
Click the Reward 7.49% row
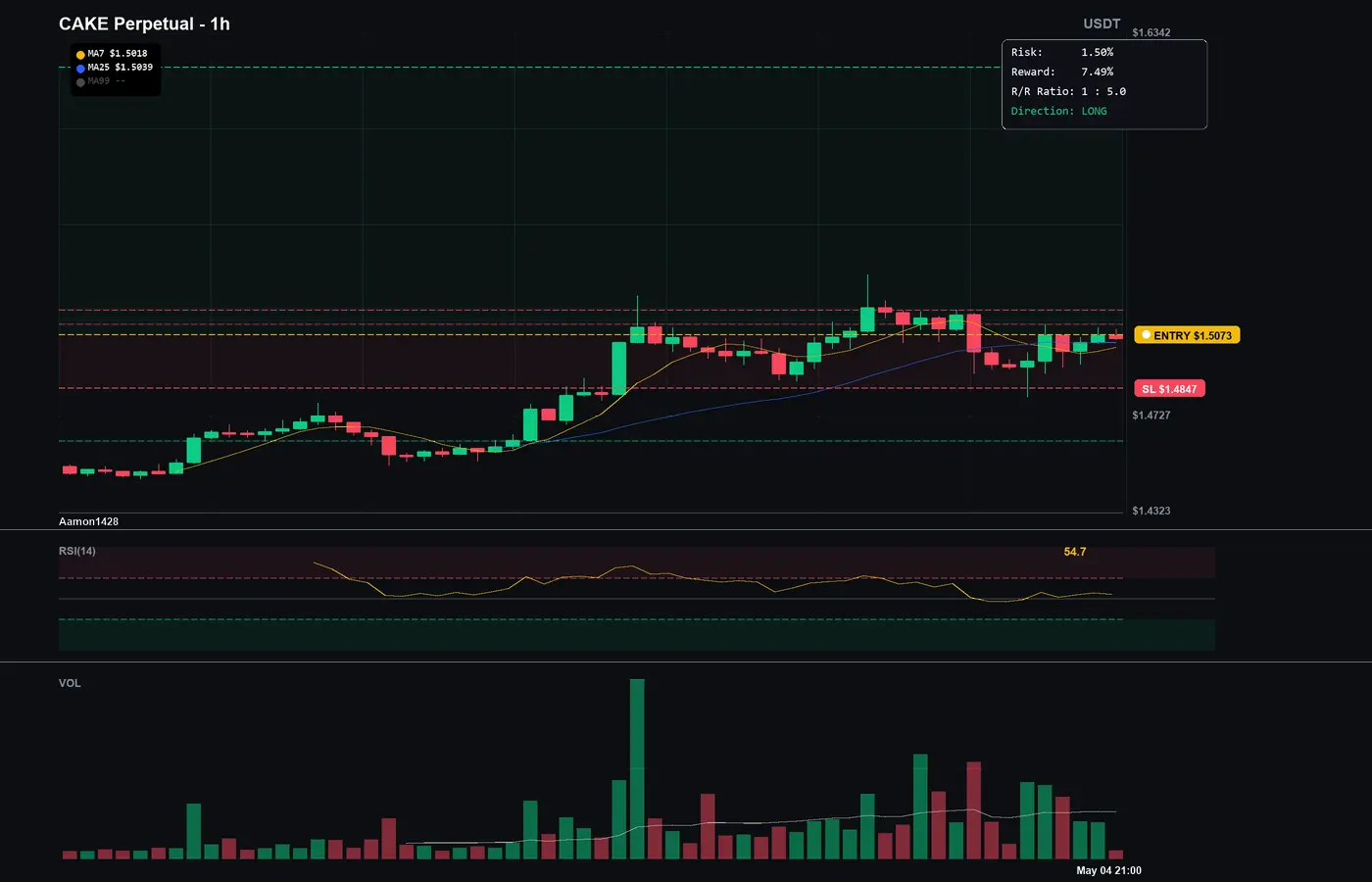(x=1062, y=72)
